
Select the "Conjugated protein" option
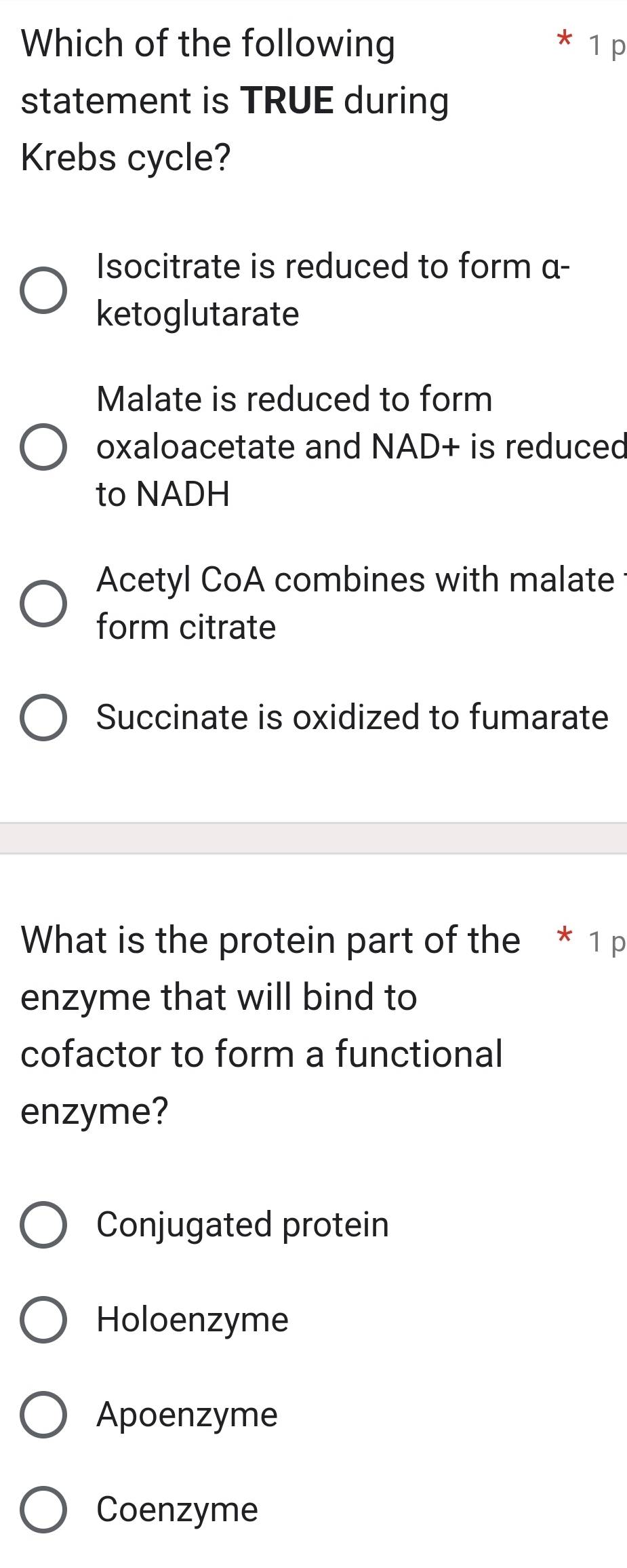[x=44, y=1224]
